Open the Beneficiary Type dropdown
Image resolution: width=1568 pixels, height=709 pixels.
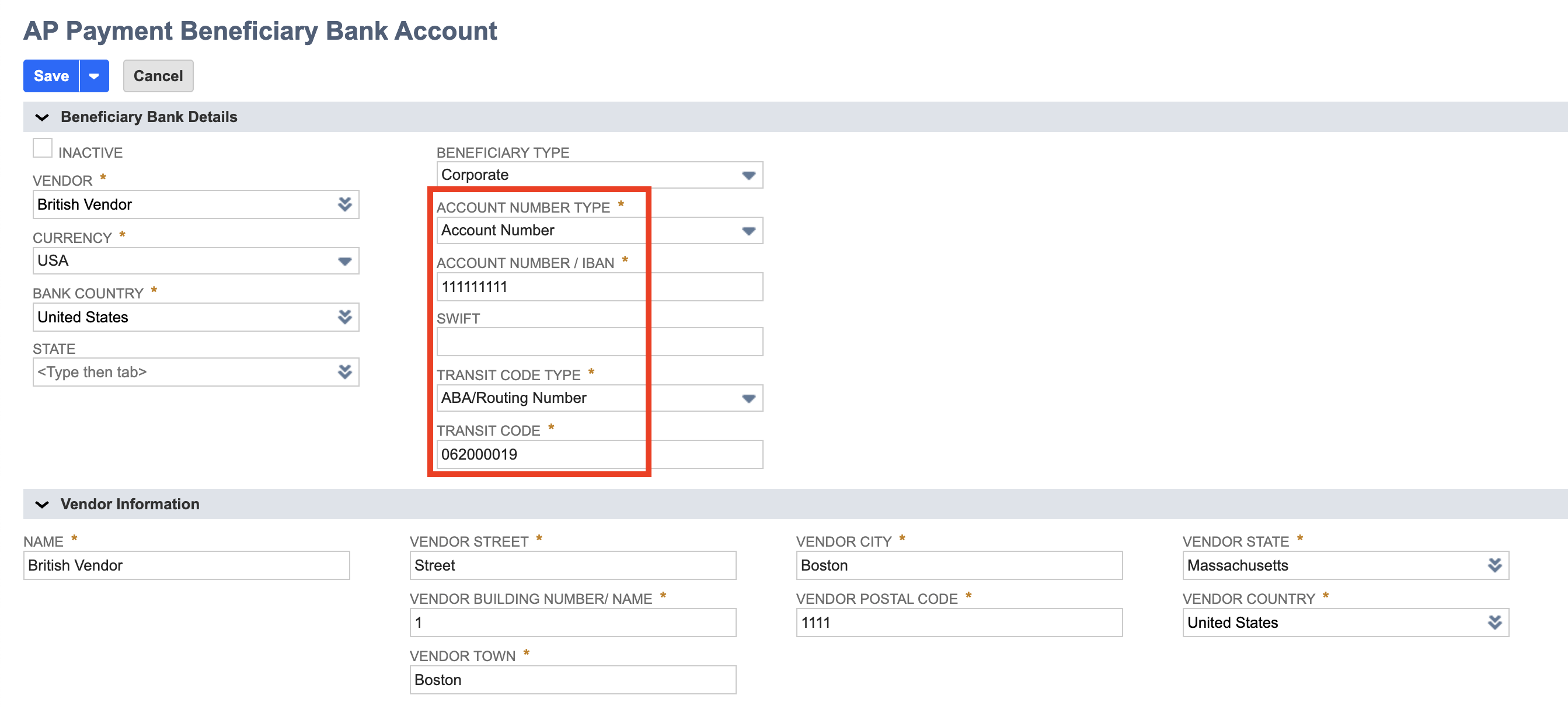tap(600, 175)
